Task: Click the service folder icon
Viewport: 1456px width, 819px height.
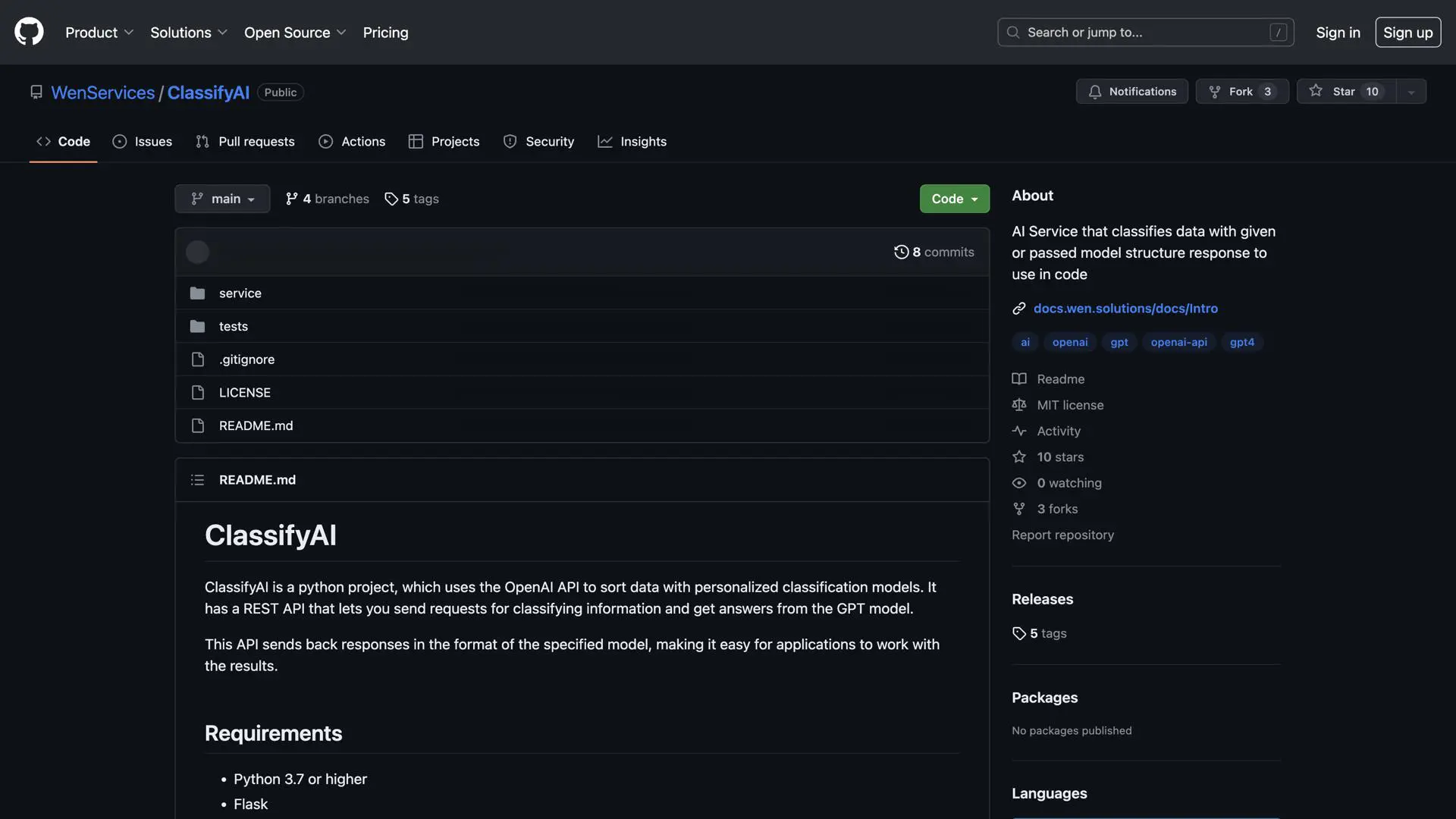Action: coord(197,293)
